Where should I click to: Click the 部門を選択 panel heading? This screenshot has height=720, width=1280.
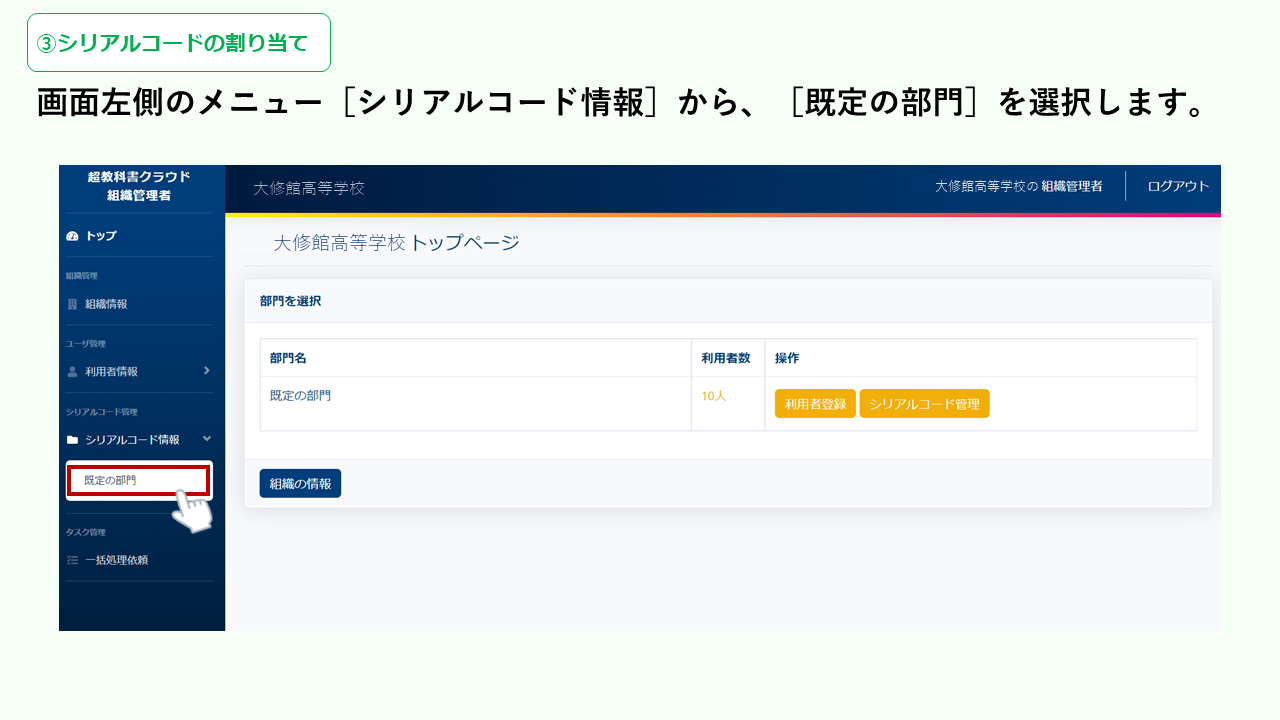(x=290, y=301)
